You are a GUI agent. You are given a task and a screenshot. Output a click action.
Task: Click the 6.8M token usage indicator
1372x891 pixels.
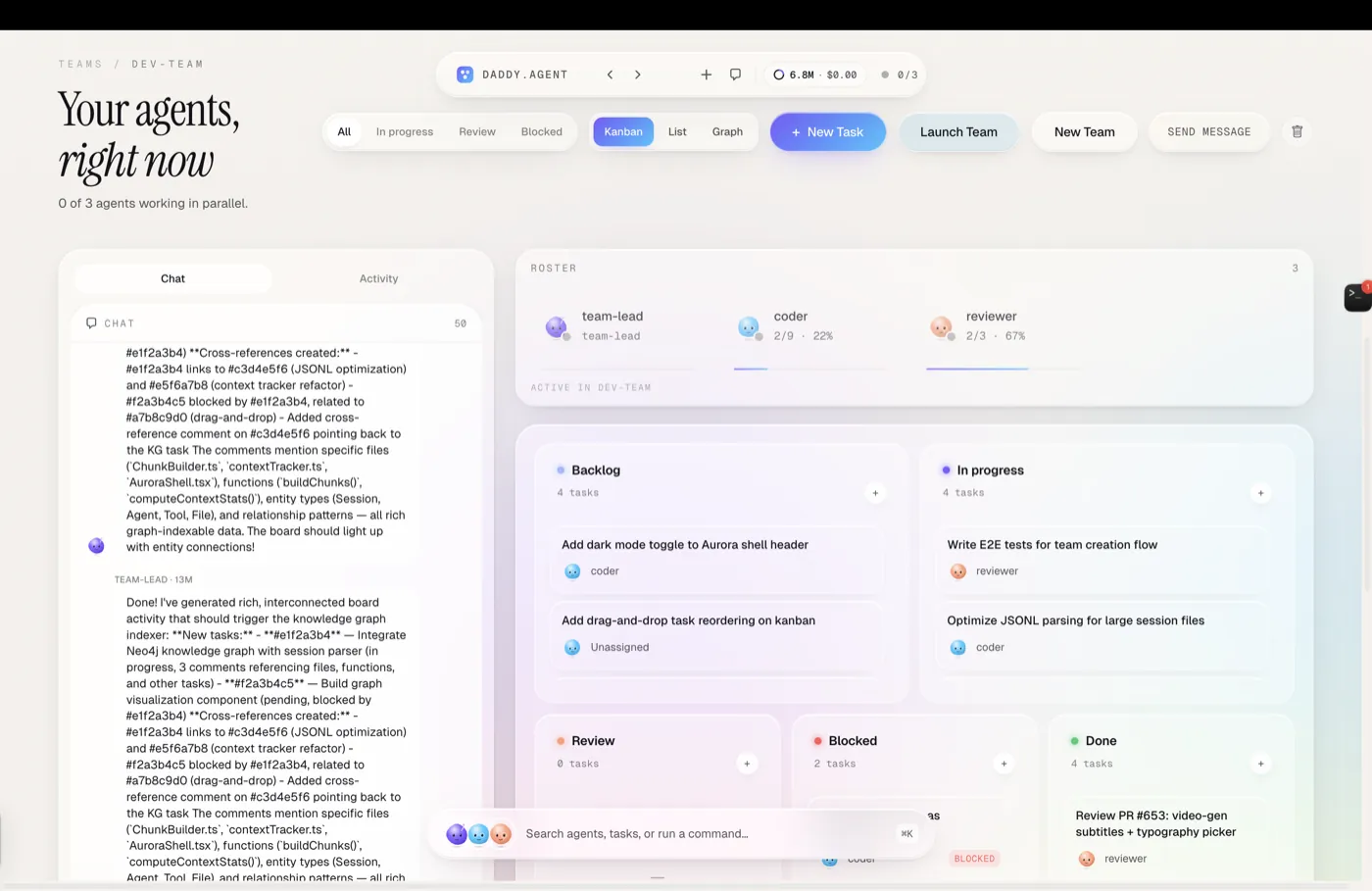(814, 74)
